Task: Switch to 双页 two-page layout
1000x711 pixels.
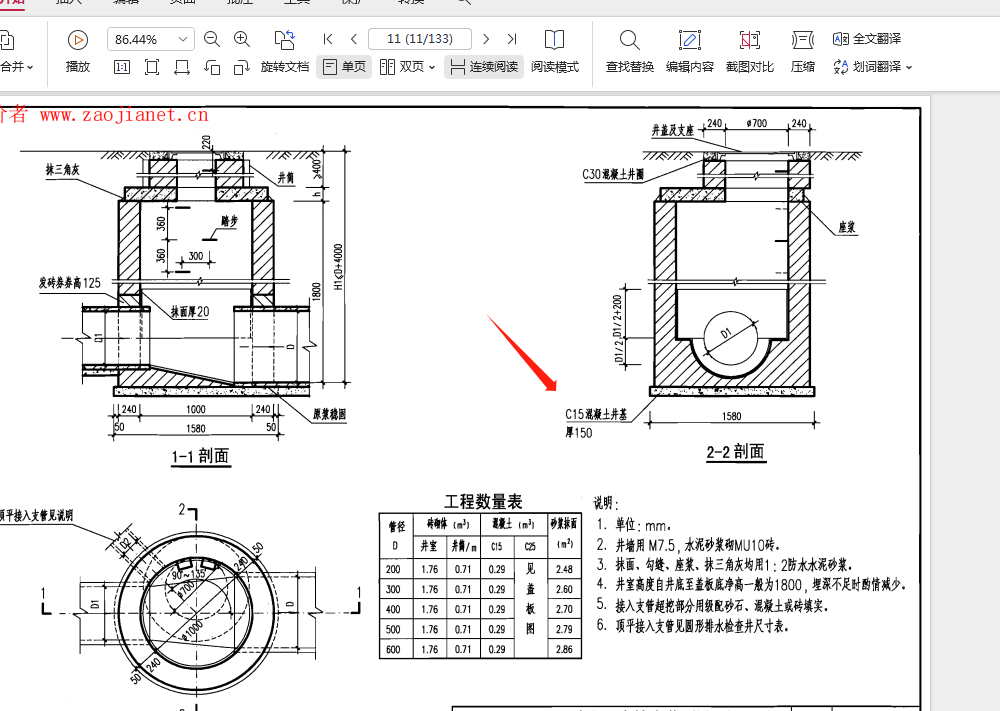Action: pyautogui.click(x=402, y=67)
